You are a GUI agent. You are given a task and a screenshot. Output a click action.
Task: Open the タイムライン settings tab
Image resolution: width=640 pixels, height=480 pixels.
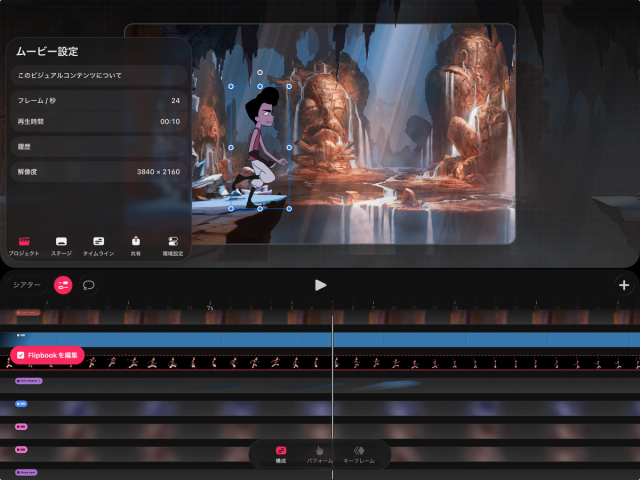coord(98,246)
